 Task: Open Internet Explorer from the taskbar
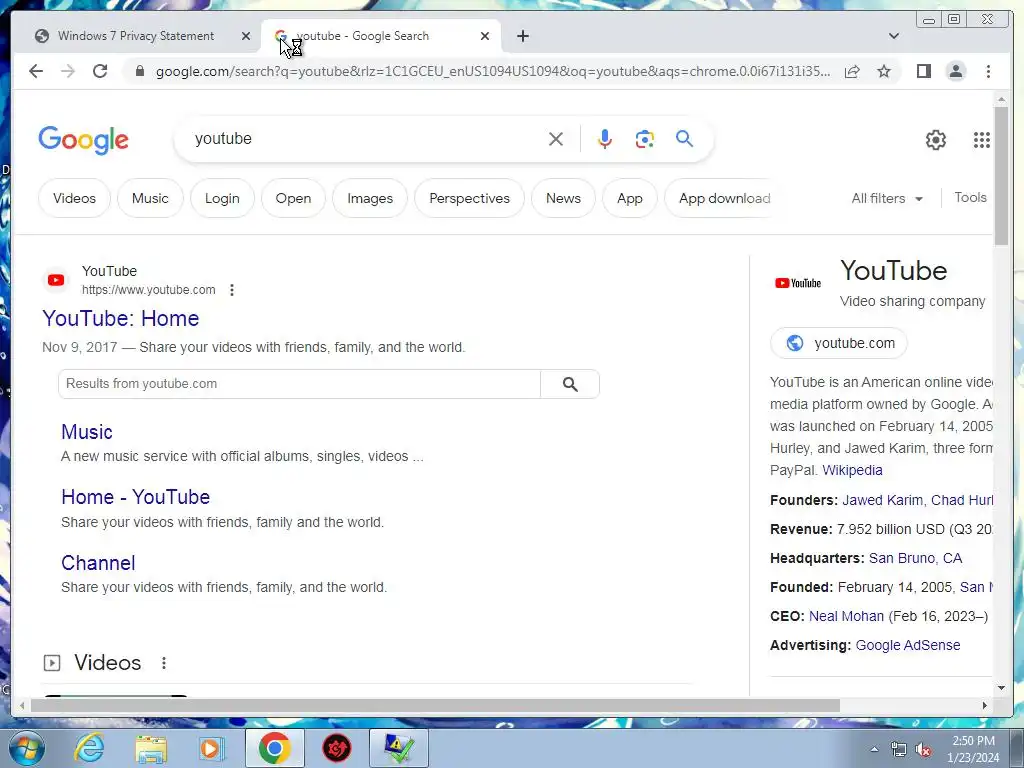89,748
